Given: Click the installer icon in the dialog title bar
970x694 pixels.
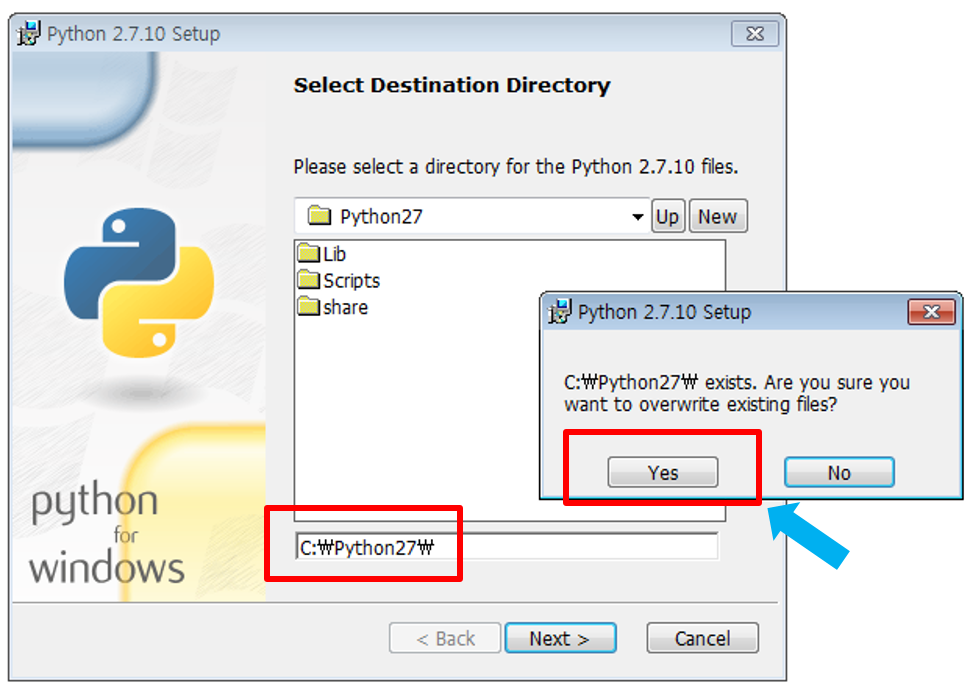Looking at the screenshot, I should coord(561,312).
